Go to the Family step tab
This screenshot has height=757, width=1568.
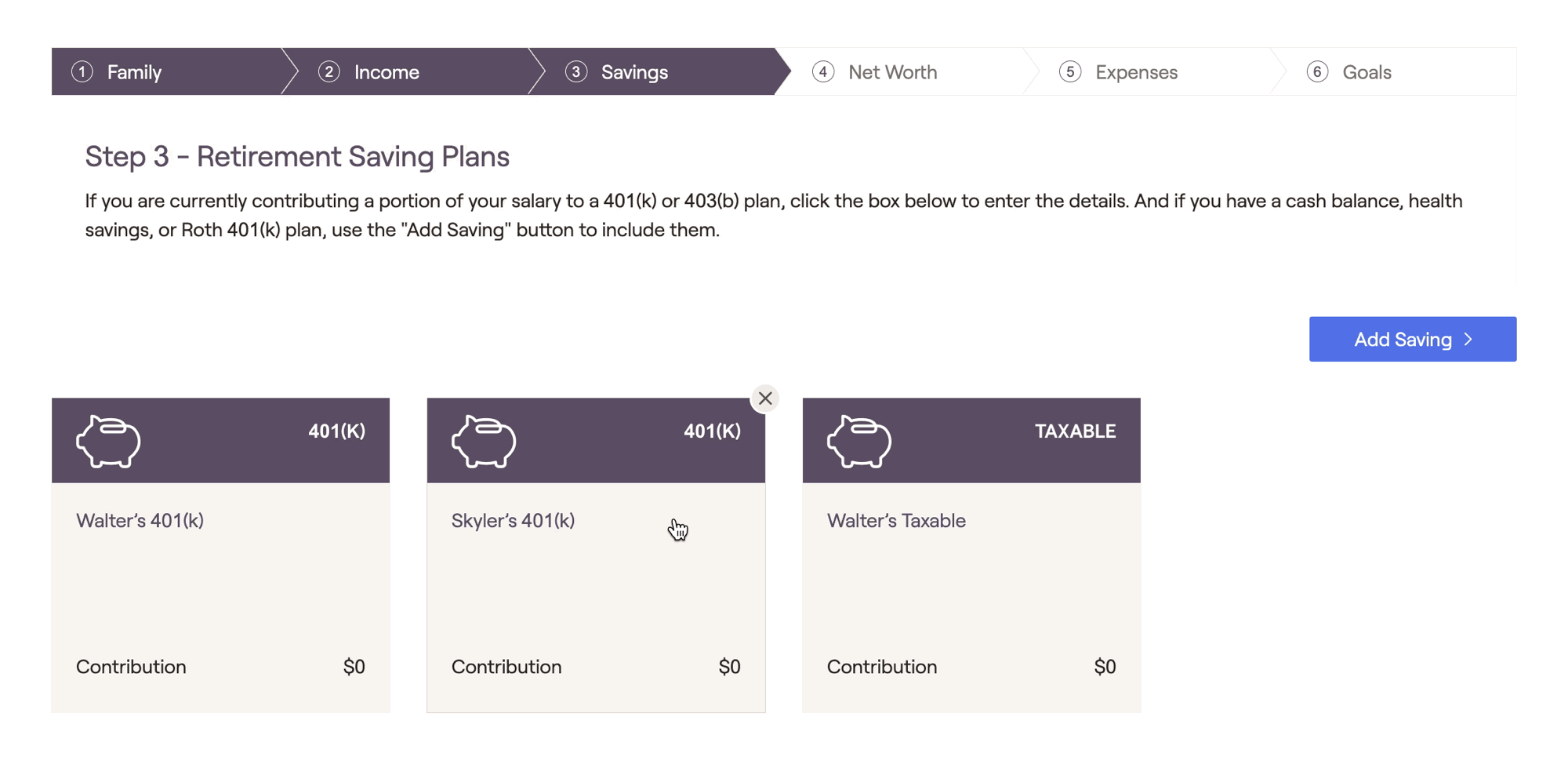[134, 72]
